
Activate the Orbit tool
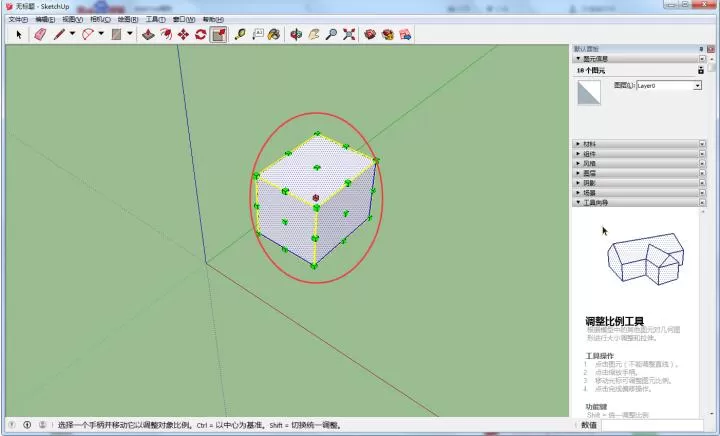click(x=296, y=34)
